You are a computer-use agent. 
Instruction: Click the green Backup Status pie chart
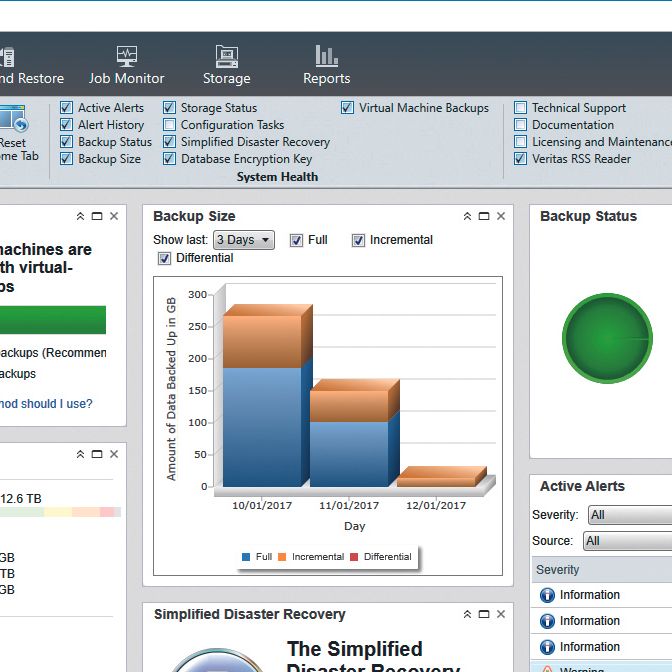pos(607,338)
